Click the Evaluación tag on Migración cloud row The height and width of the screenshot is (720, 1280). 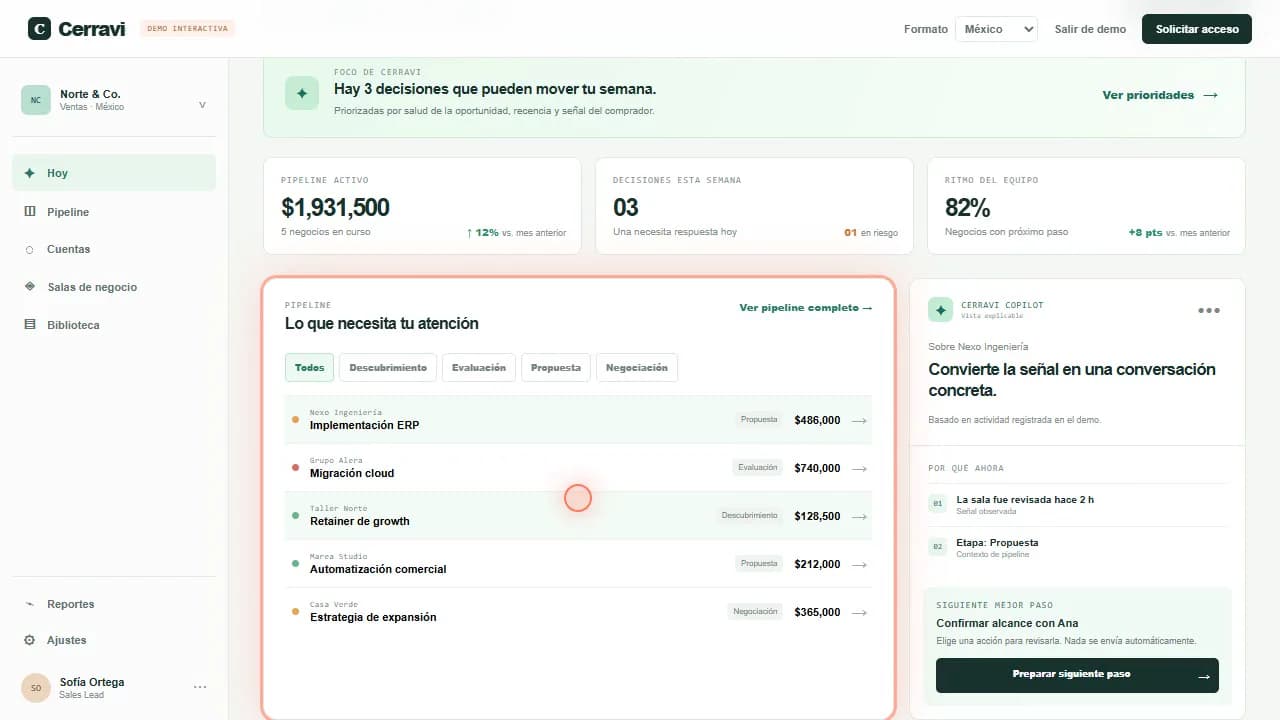coord(757,468)
